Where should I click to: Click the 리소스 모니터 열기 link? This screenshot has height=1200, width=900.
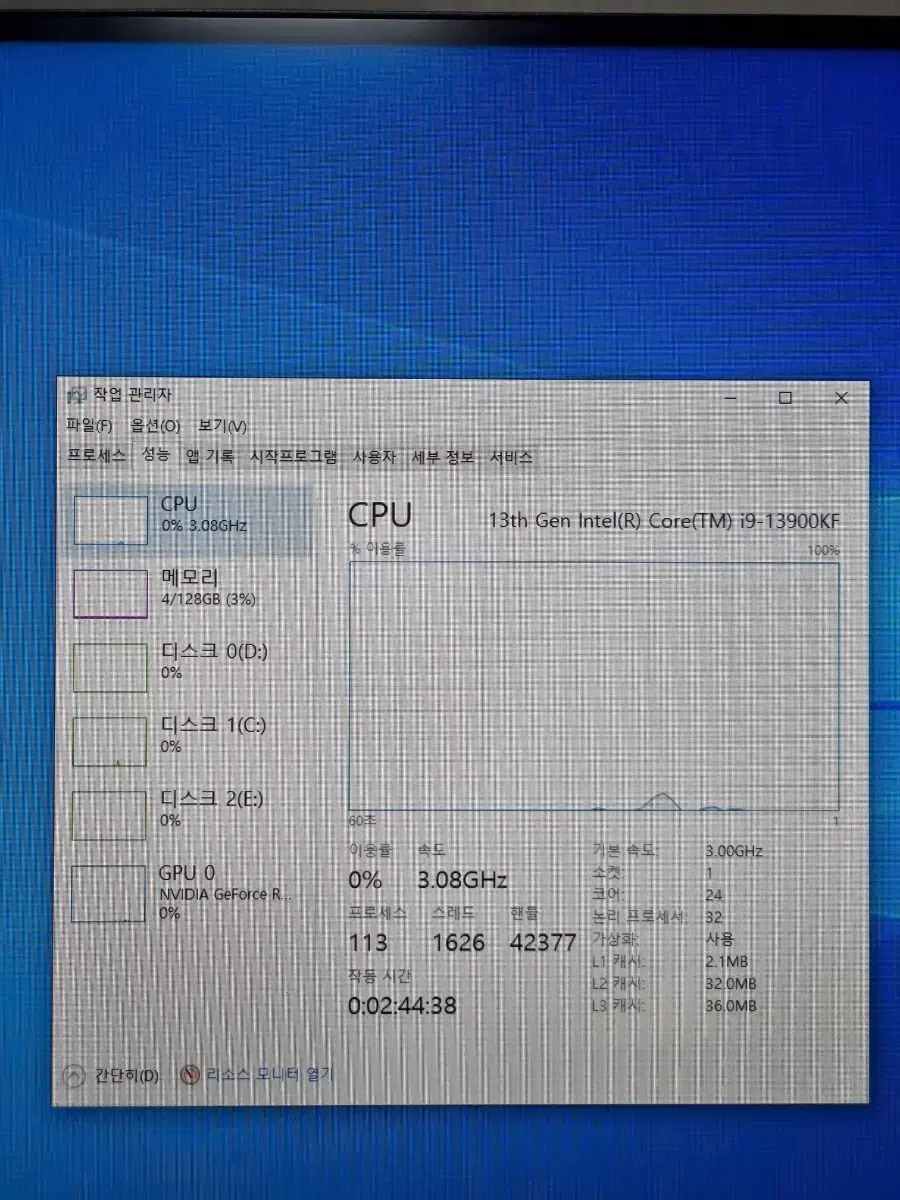pos(270,1075)
